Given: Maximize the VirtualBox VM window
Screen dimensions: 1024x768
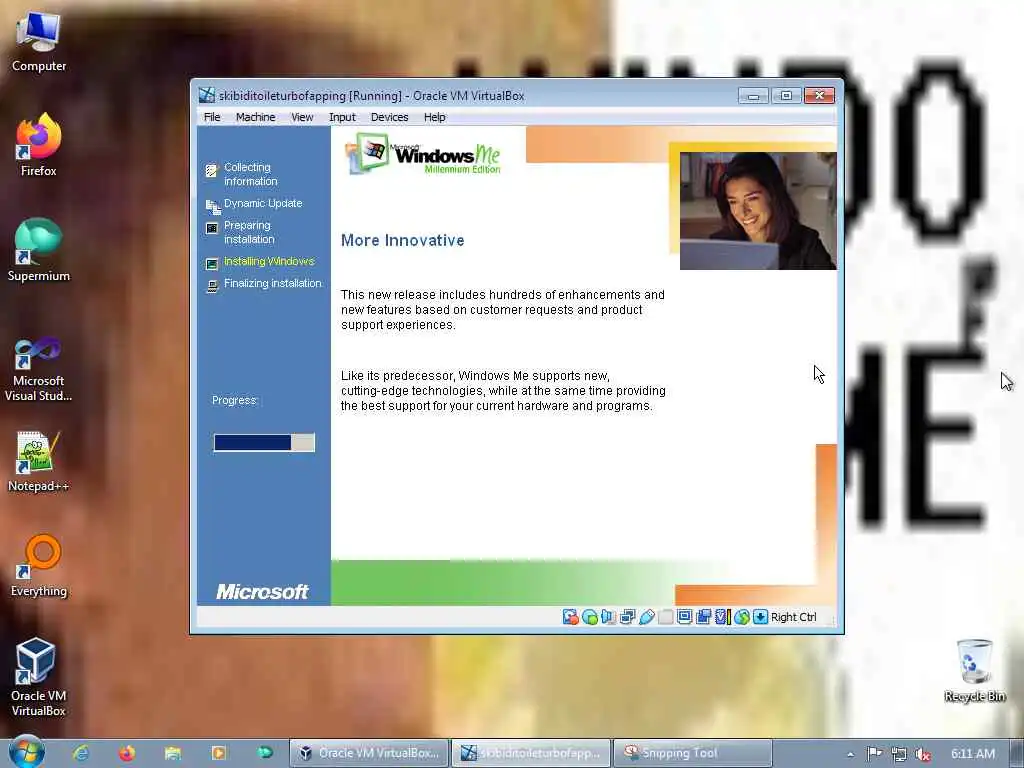Looking at the screenshot, I should click(x=786, y=96).
